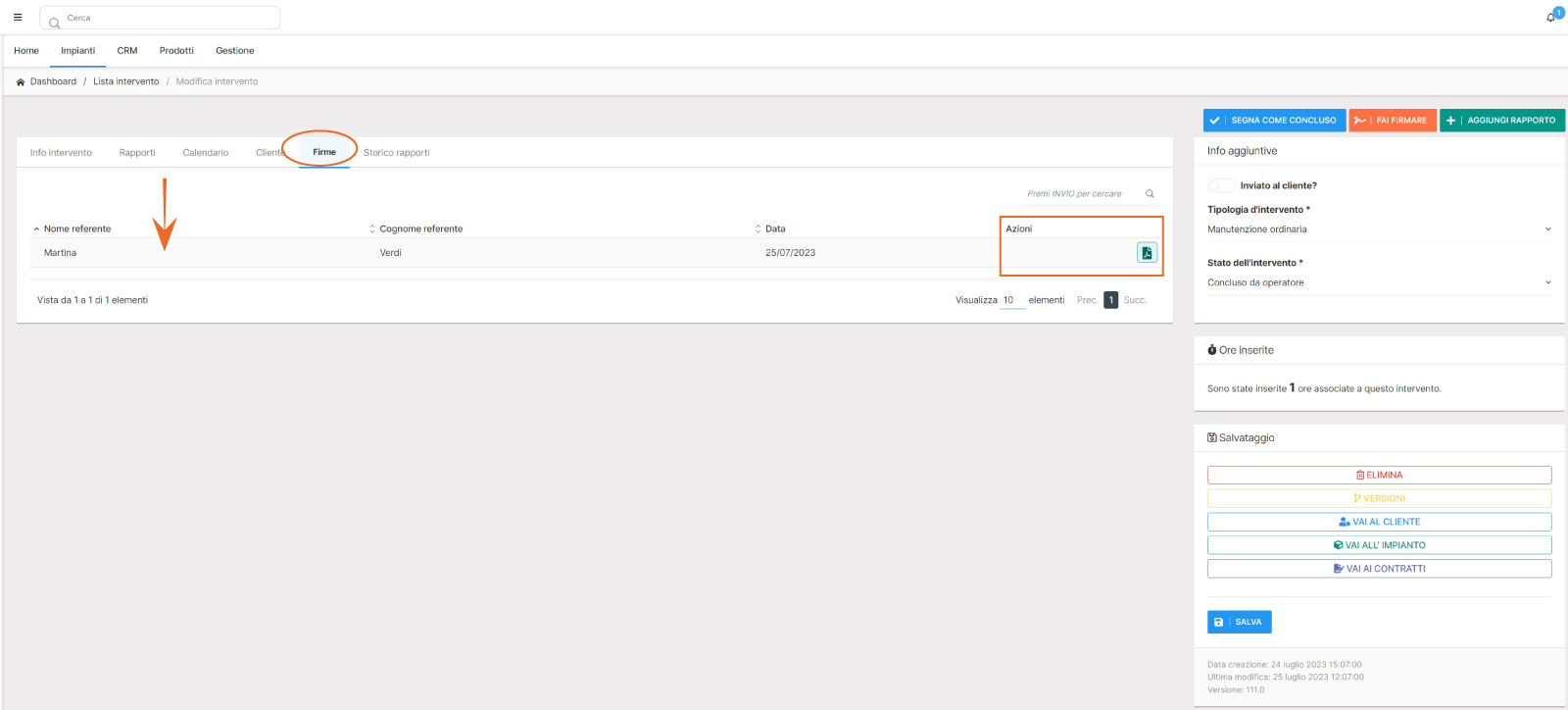Image resolution: width=1568 pixels, height=710 pixels.
Task: Open the hamburger side menu
Action: (18, 18)
